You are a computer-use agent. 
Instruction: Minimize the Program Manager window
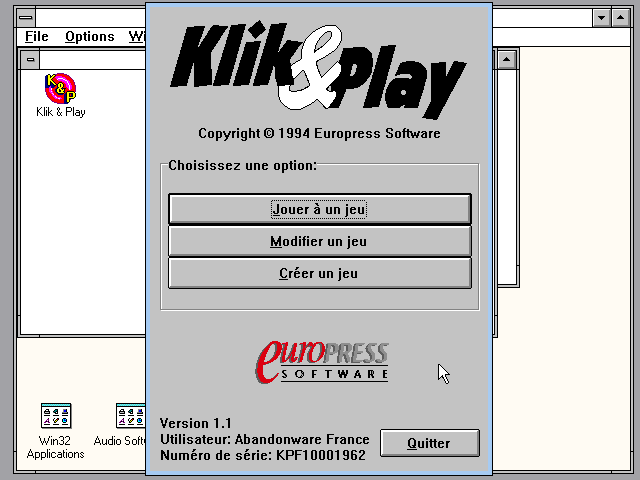601,17
